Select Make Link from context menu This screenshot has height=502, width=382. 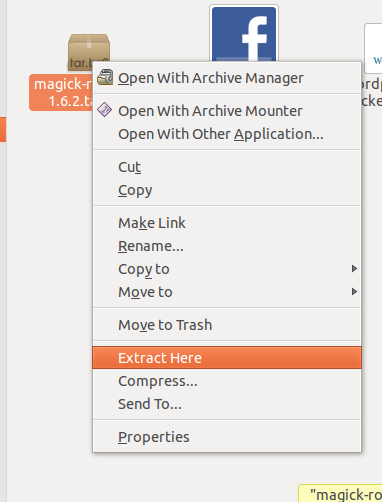227,223
